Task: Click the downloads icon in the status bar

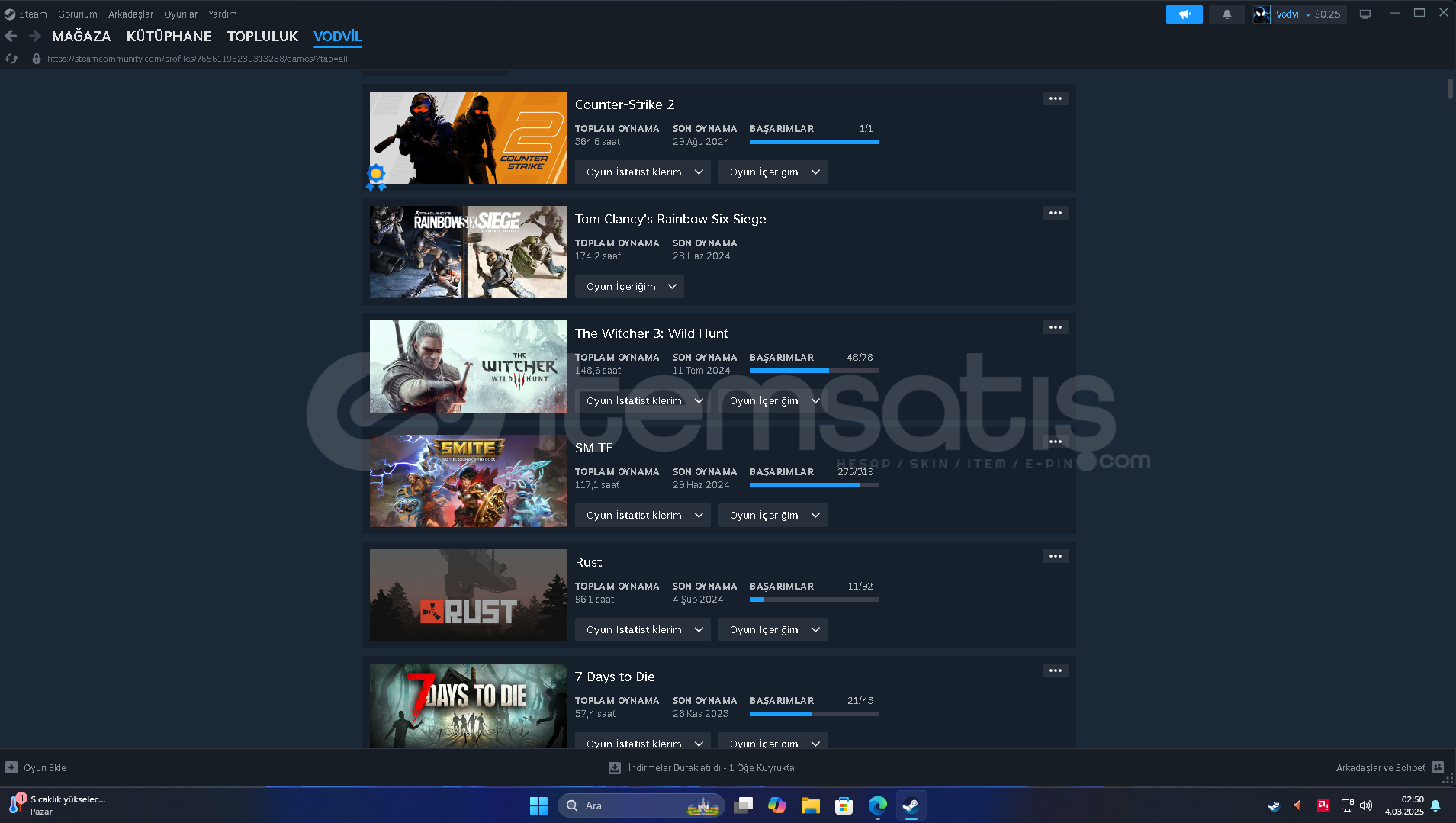Action: click(614, 767)
